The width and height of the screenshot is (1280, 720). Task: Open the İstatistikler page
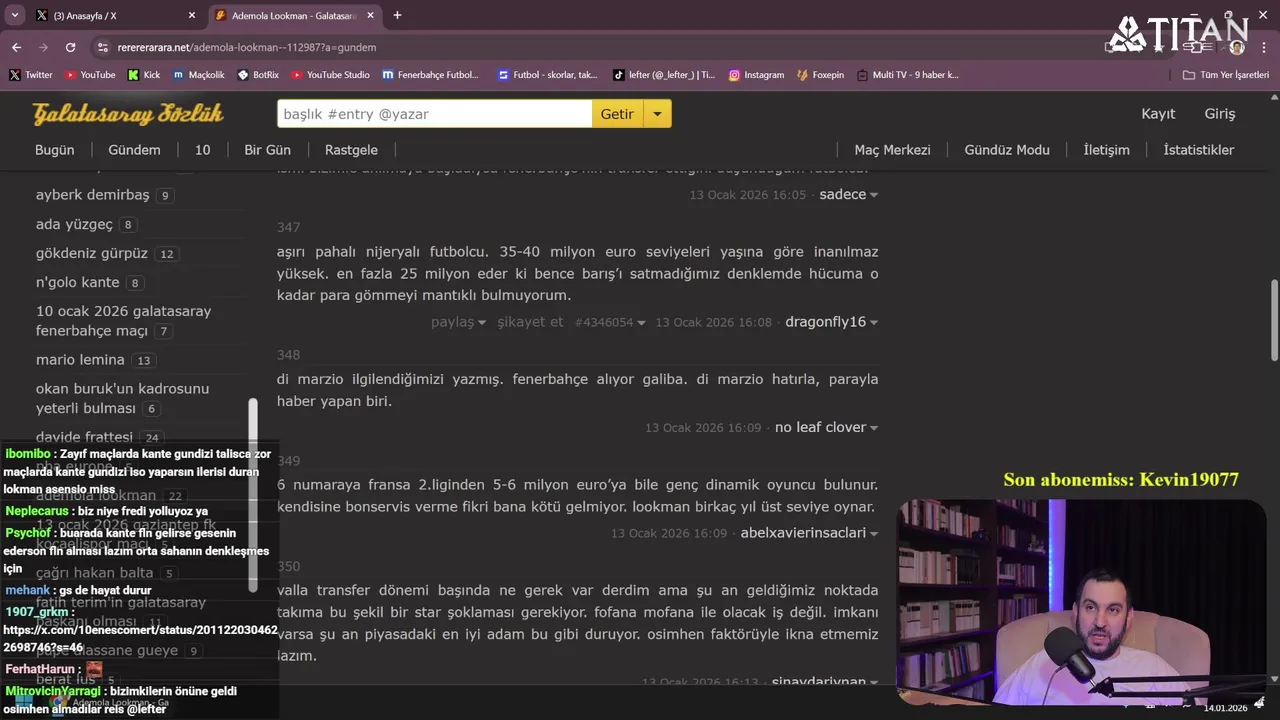(x=1198, y=150)
